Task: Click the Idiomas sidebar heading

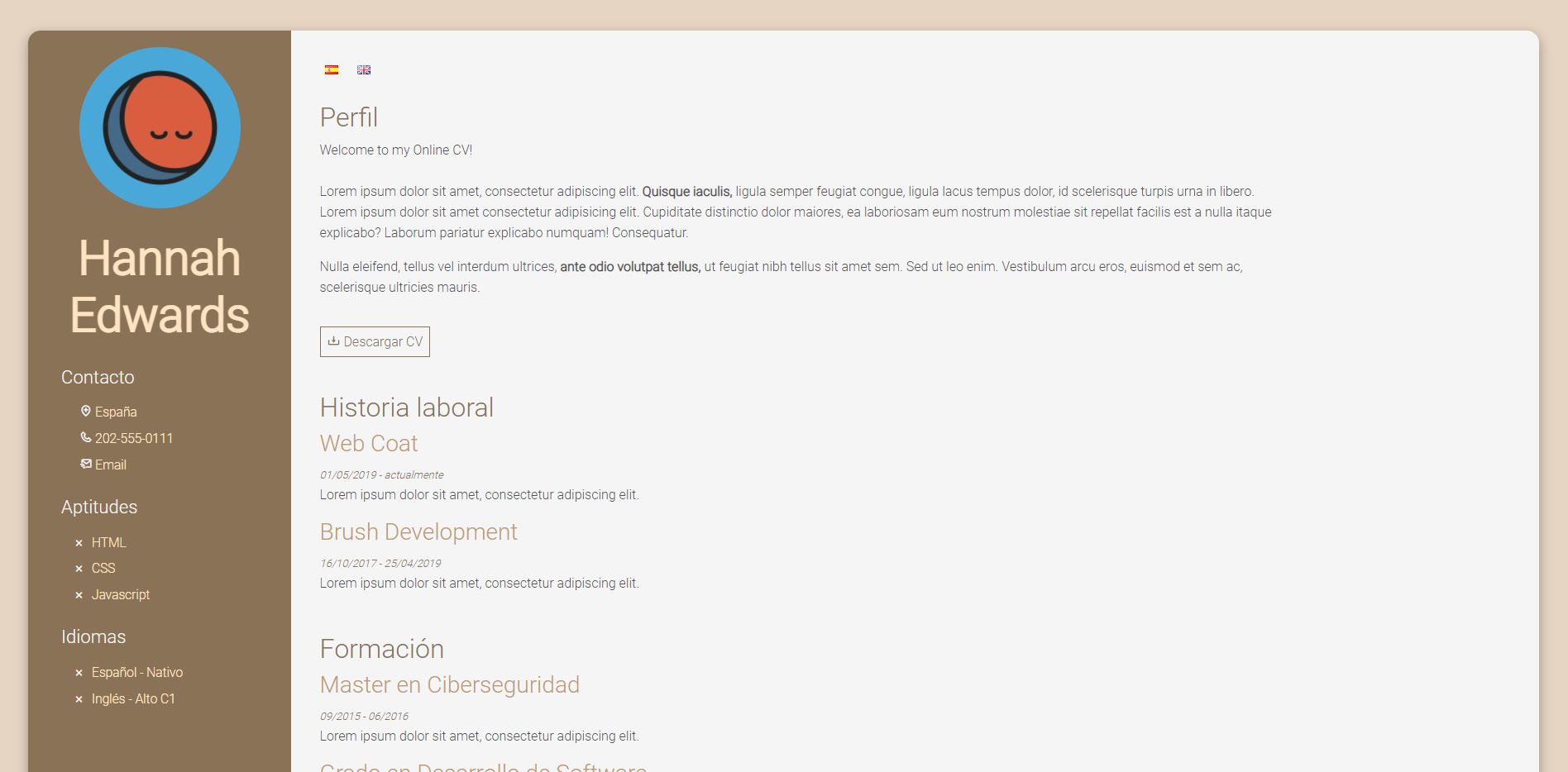Action: point(93,636)
